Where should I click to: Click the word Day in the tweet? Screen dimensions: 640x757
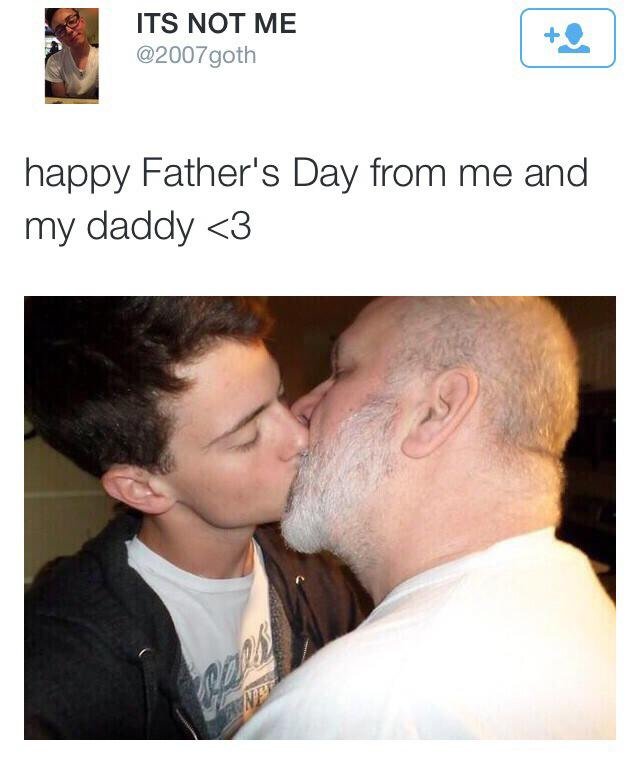pos(325,175)
